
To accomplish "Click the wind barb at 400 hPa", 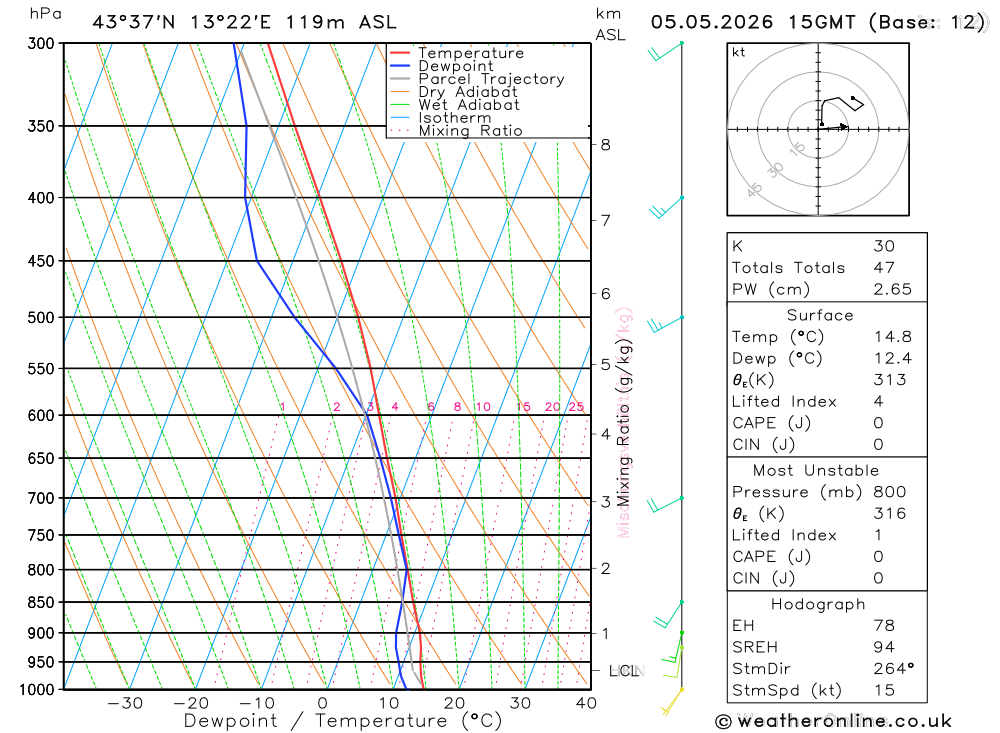I will pos(666,207).
